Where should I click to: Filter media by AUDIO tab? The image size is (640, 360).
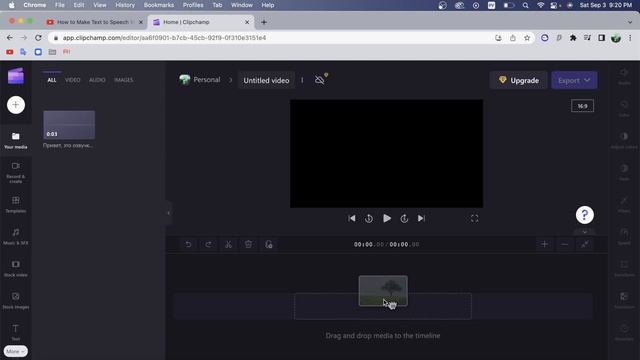point(97,80)
